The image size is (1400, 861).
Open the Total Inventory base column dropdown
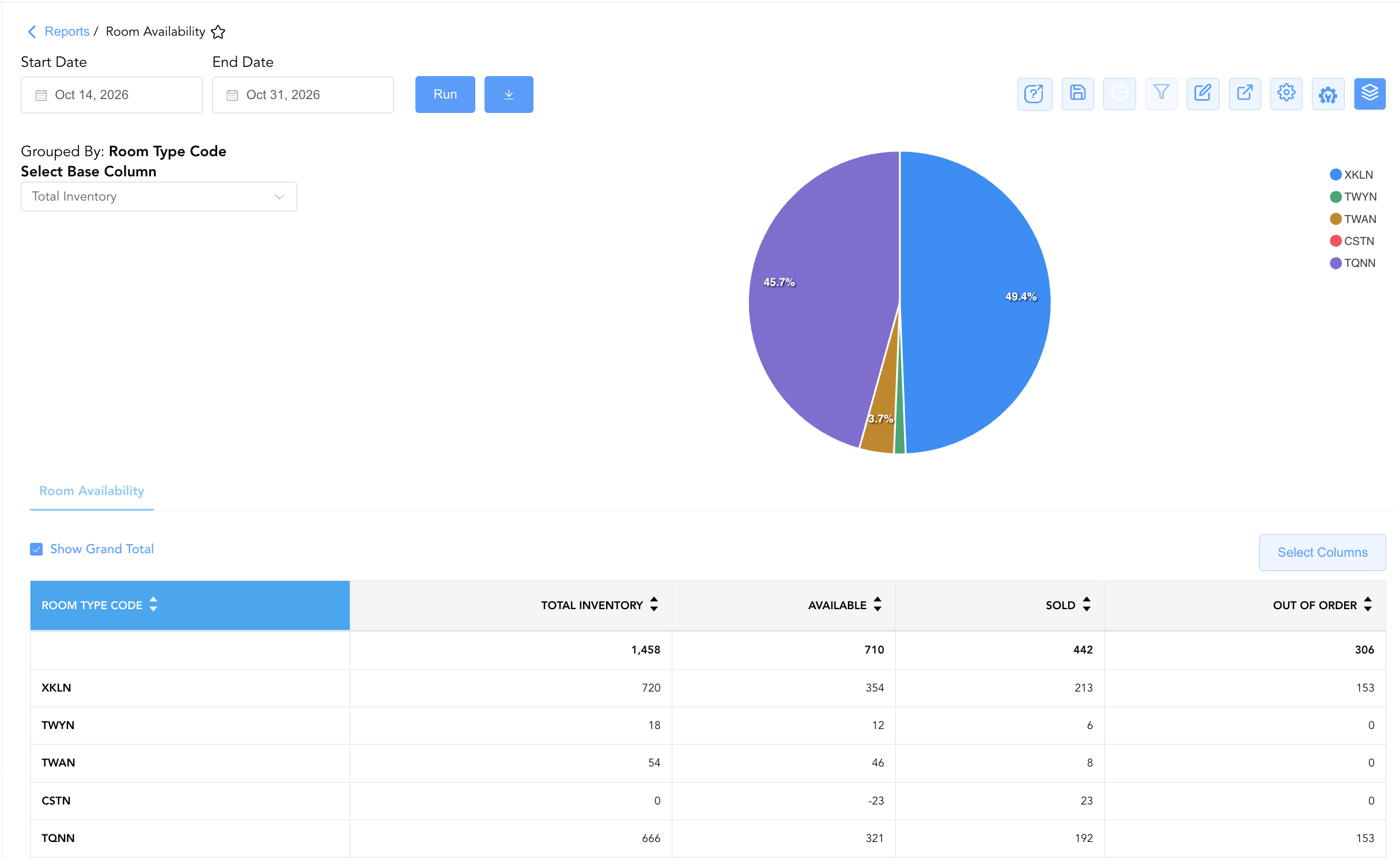coord(159,197)
